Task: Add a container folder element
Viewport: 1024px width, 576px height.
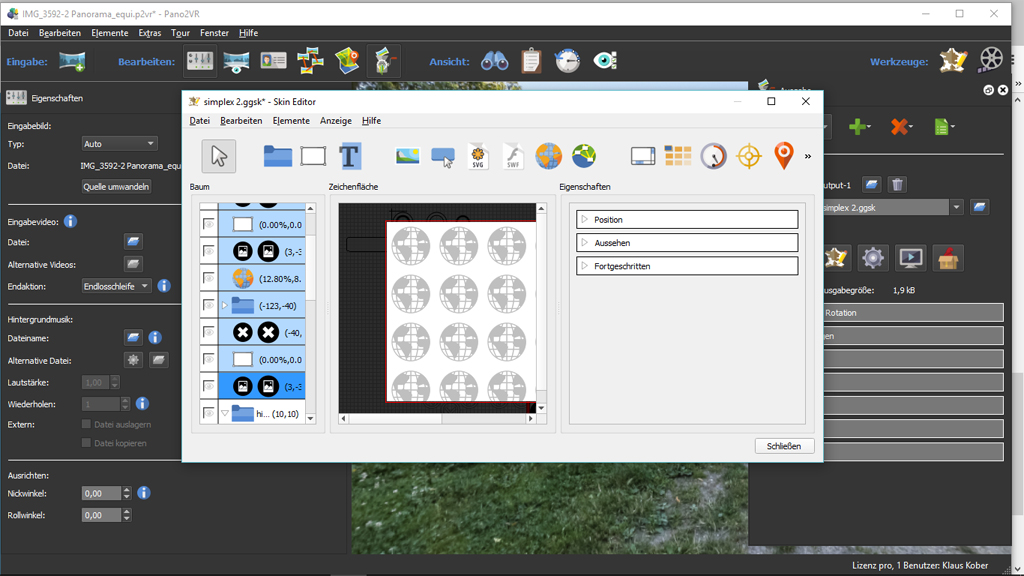Action: 278,156
